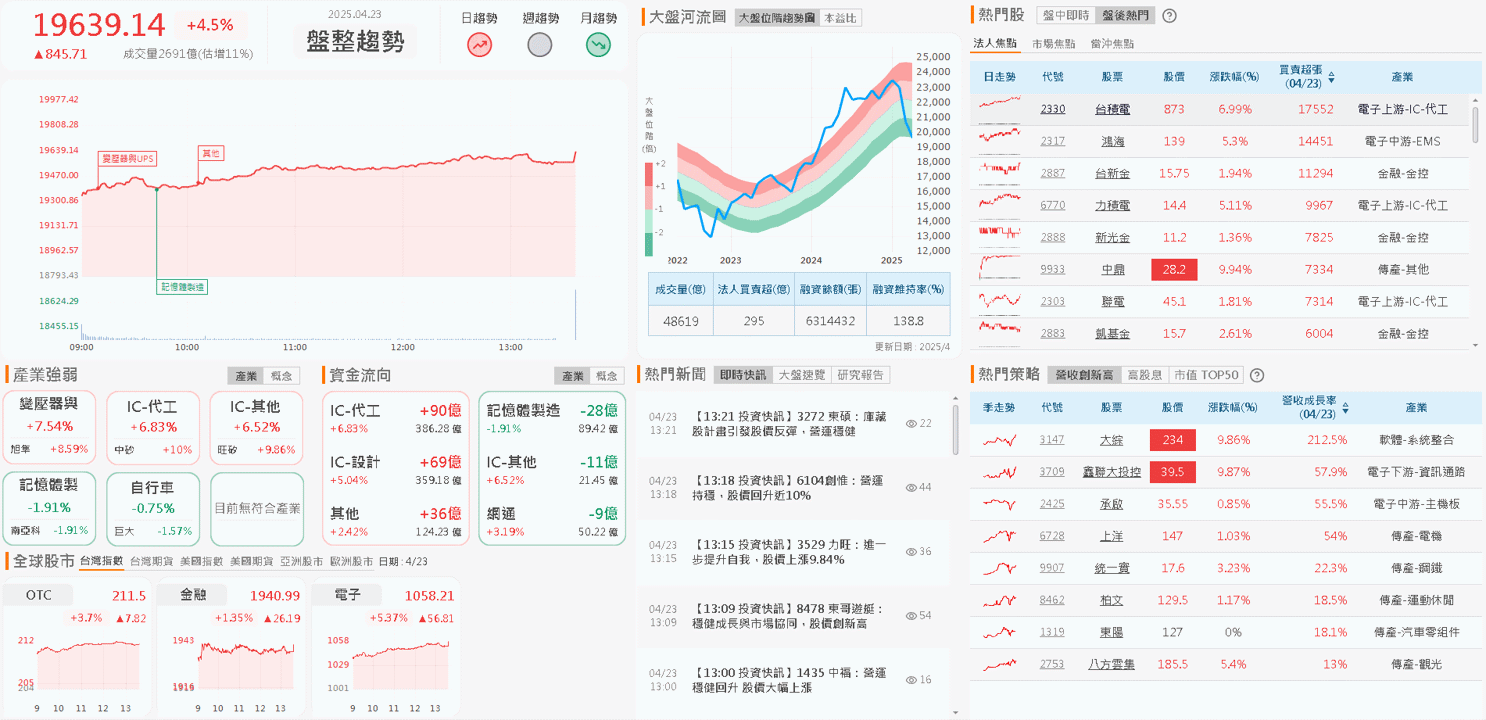Screen dimensions: 1486x720
Task: Select 歐洲股市 global market tab
Action: coord(352,562)
